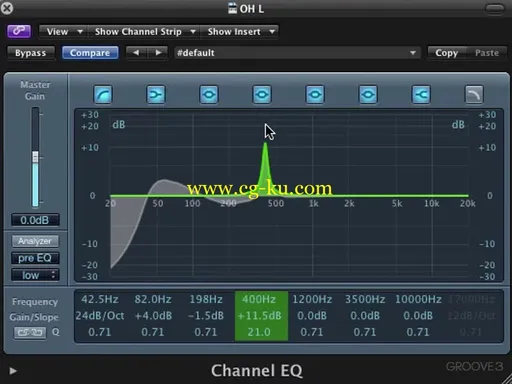Toggle the 3500Hz parametric band icon
Viewport: 512px width, 384px height.
pos(368,95)
